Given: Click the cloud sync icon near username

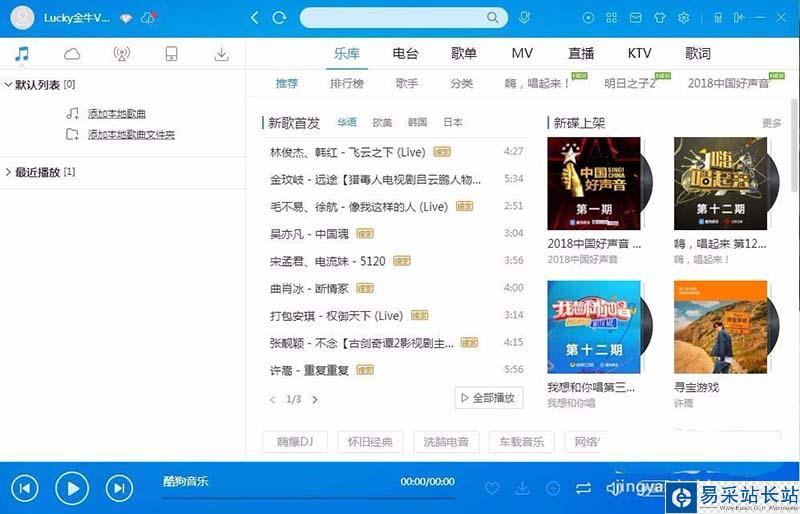Looking at the screenshot, I should [148, 18].
